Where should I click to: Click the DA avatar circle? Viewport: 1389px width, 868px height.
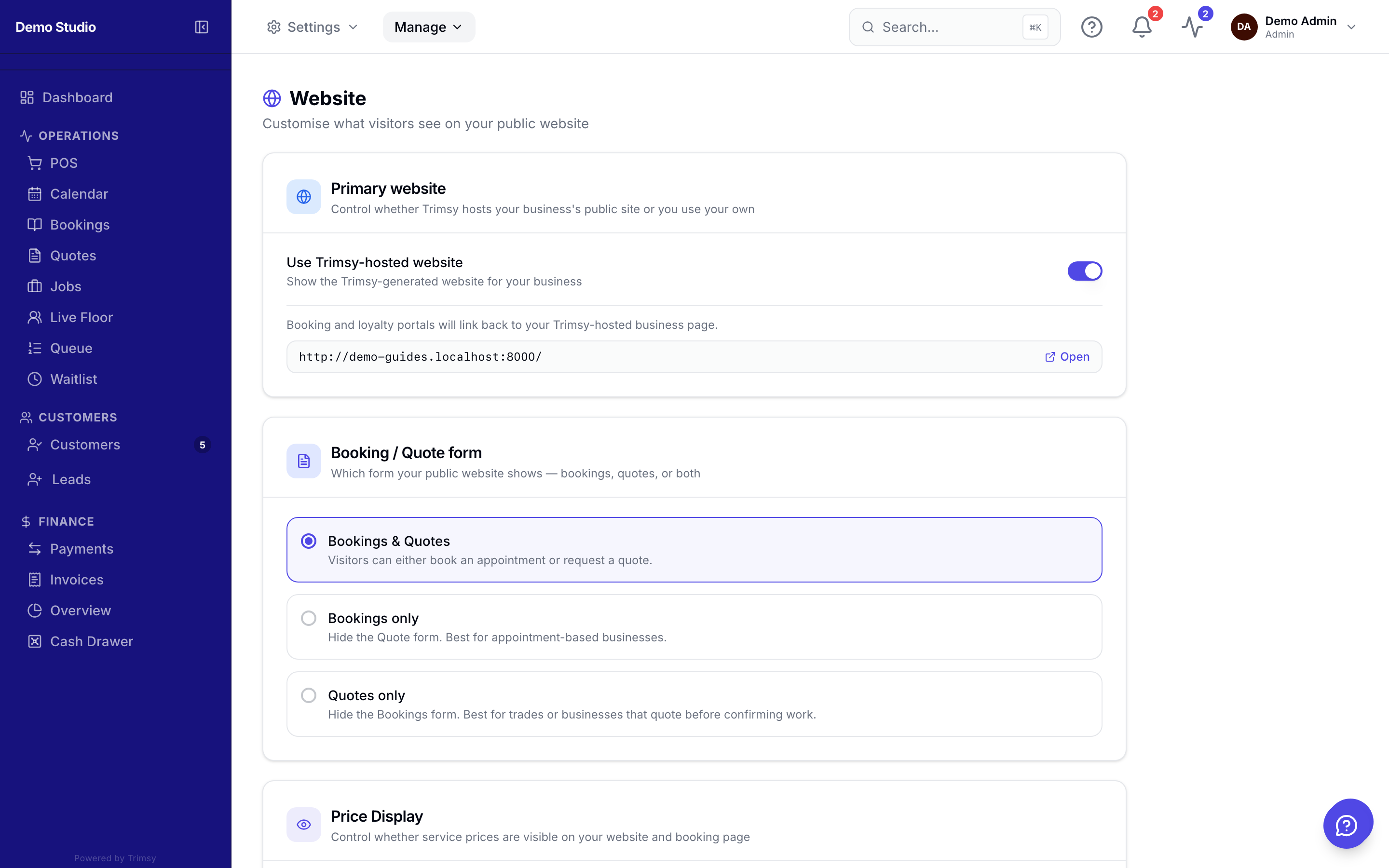pyautogui.click(x=1244, y=27)
